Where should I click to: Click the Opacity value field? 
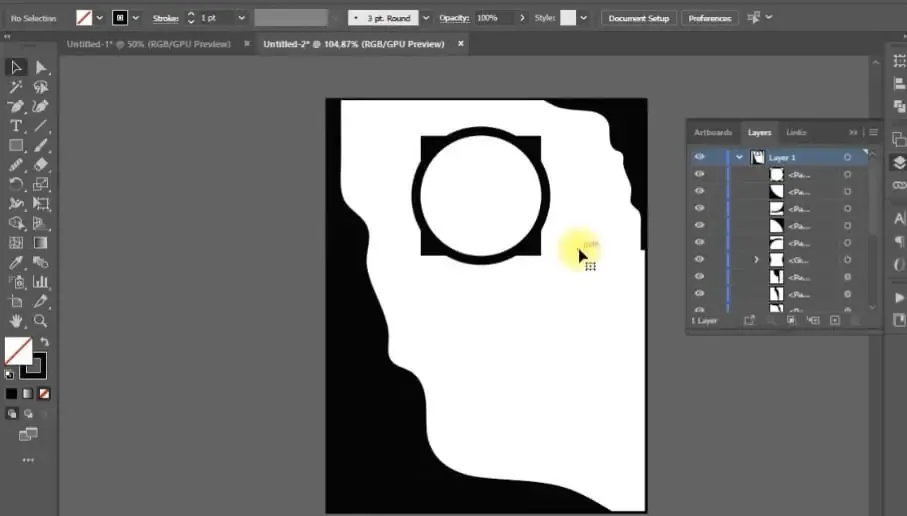click(x=488, y=18)
